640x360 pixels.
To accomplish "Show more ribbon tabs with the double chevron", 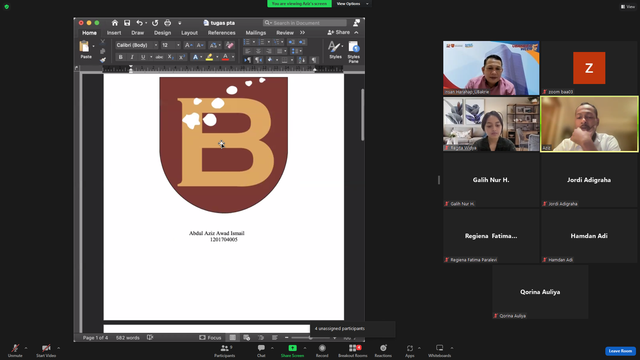I will [302, 33].
